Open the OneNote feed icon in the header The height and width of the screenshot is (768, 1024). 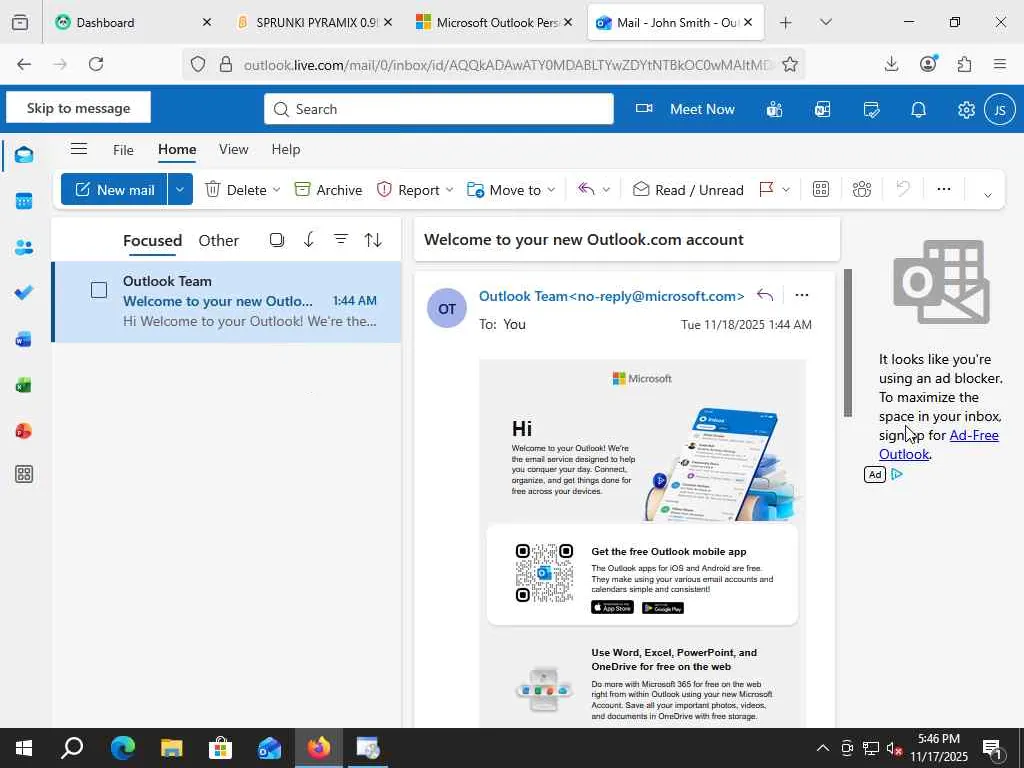click(823, 110)
